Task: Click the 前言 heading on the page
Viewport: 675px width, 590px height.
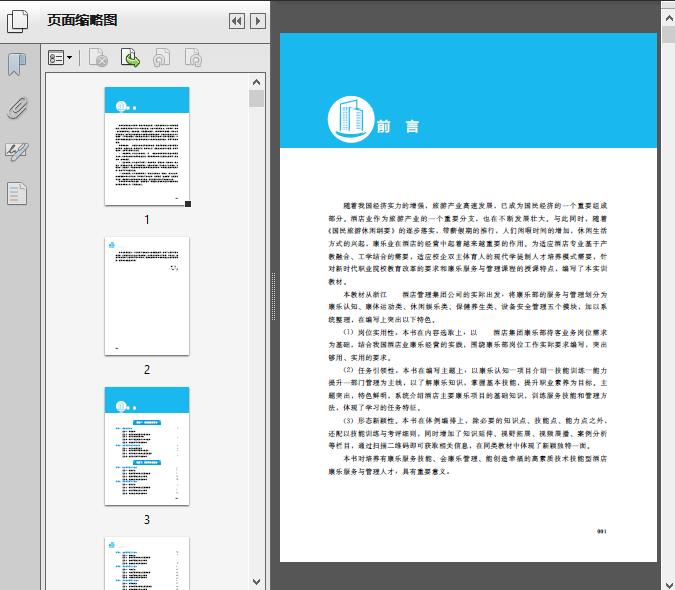Action: tap(397, 127)
